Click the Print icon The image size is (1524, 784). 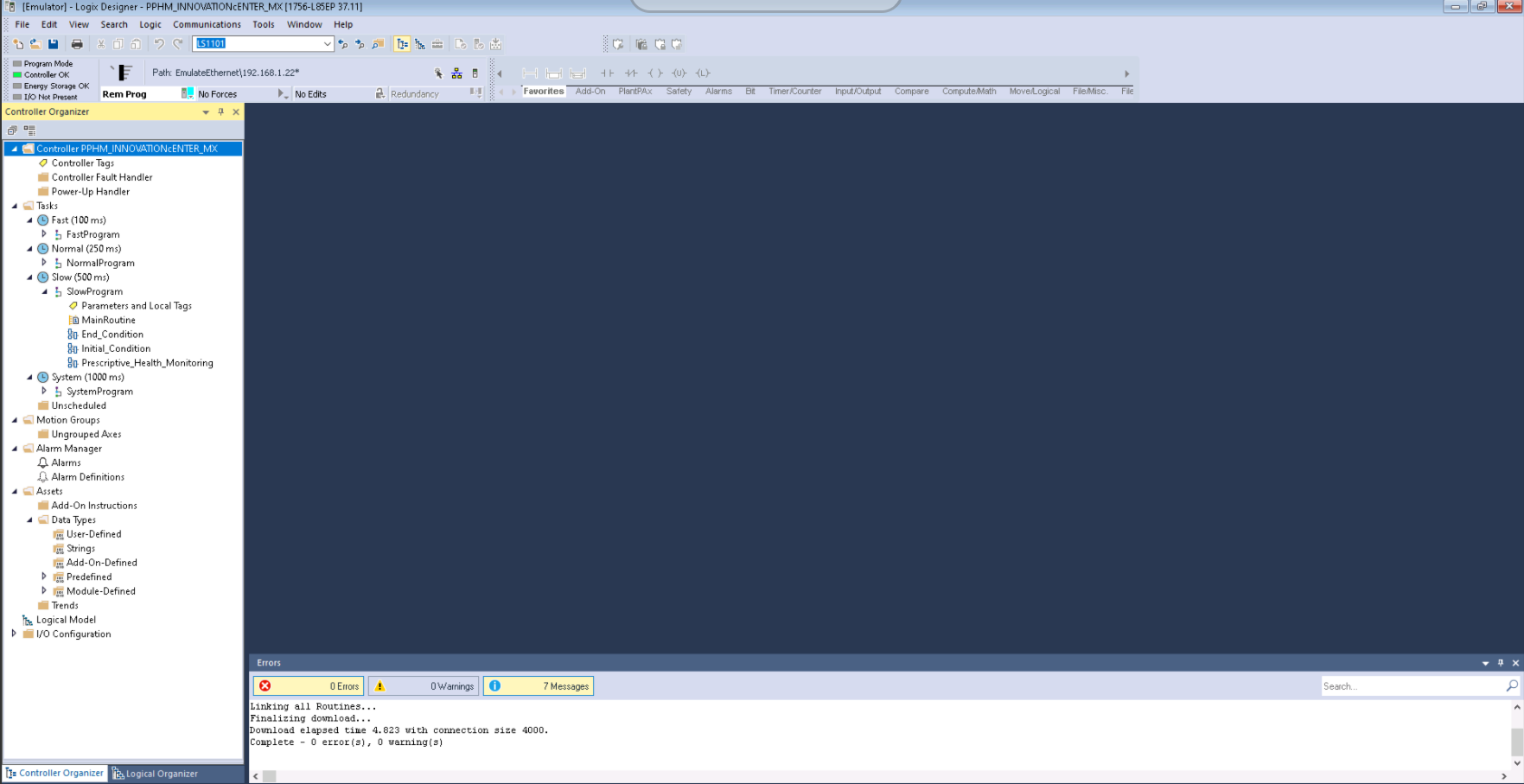(x=77, y=44)
